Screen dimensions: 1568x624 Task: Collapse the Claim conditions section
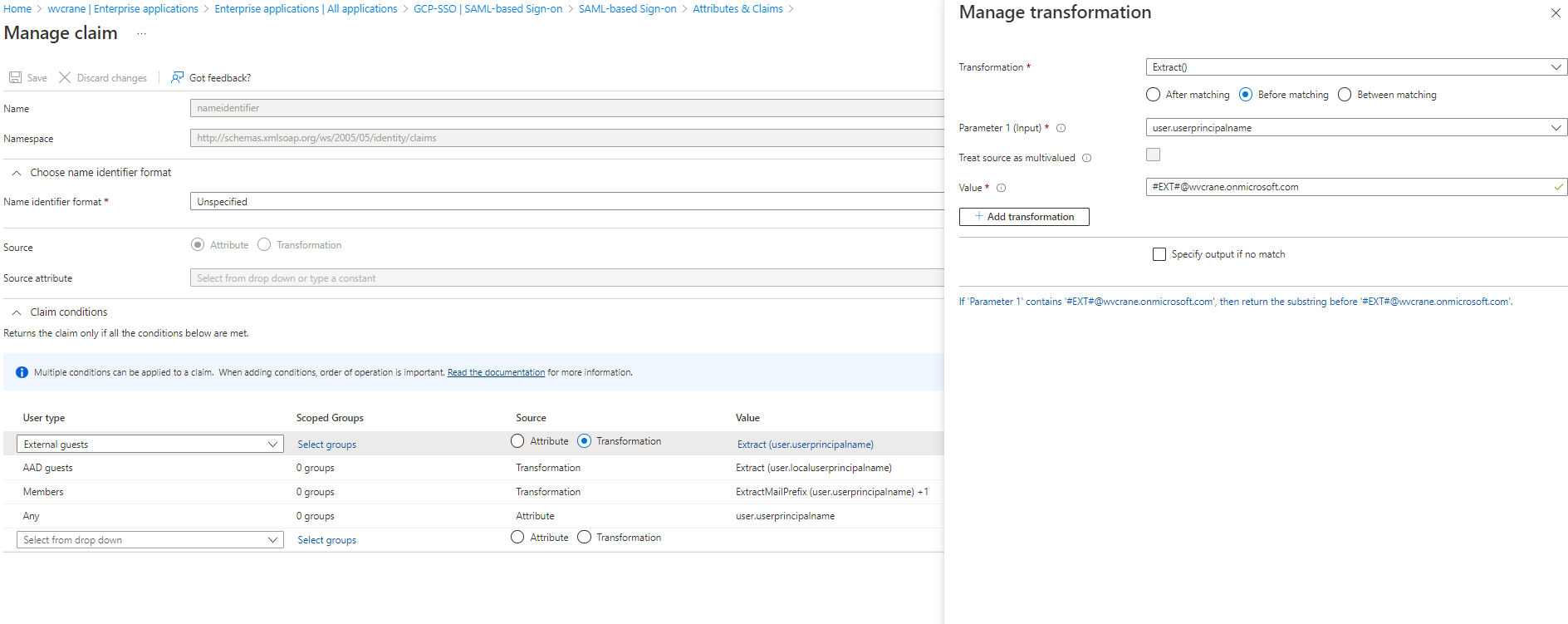pos(17,312)
